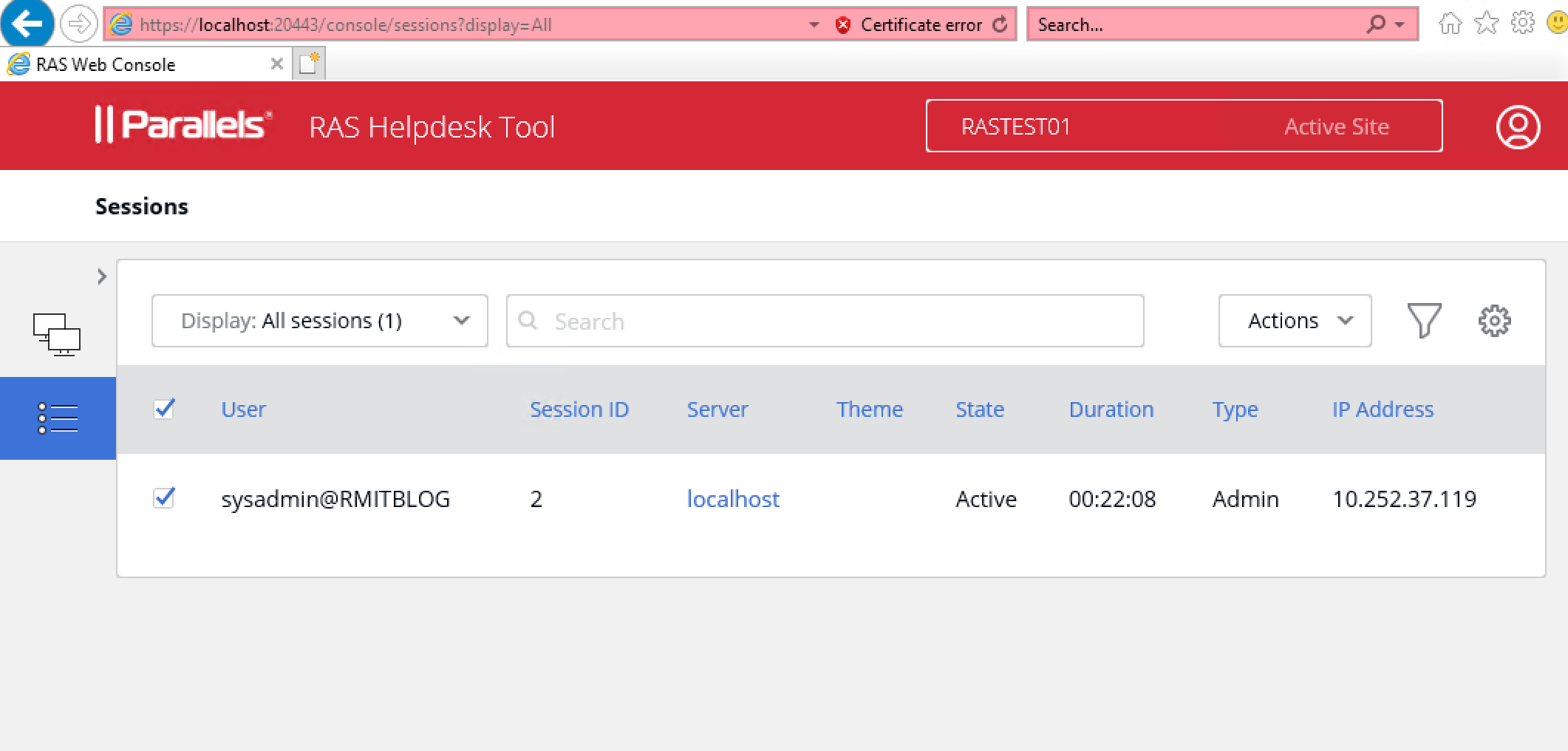Viewport: 1568px width, 751px height.
Task: Open the localhost server link
Action: pos(733,499)
